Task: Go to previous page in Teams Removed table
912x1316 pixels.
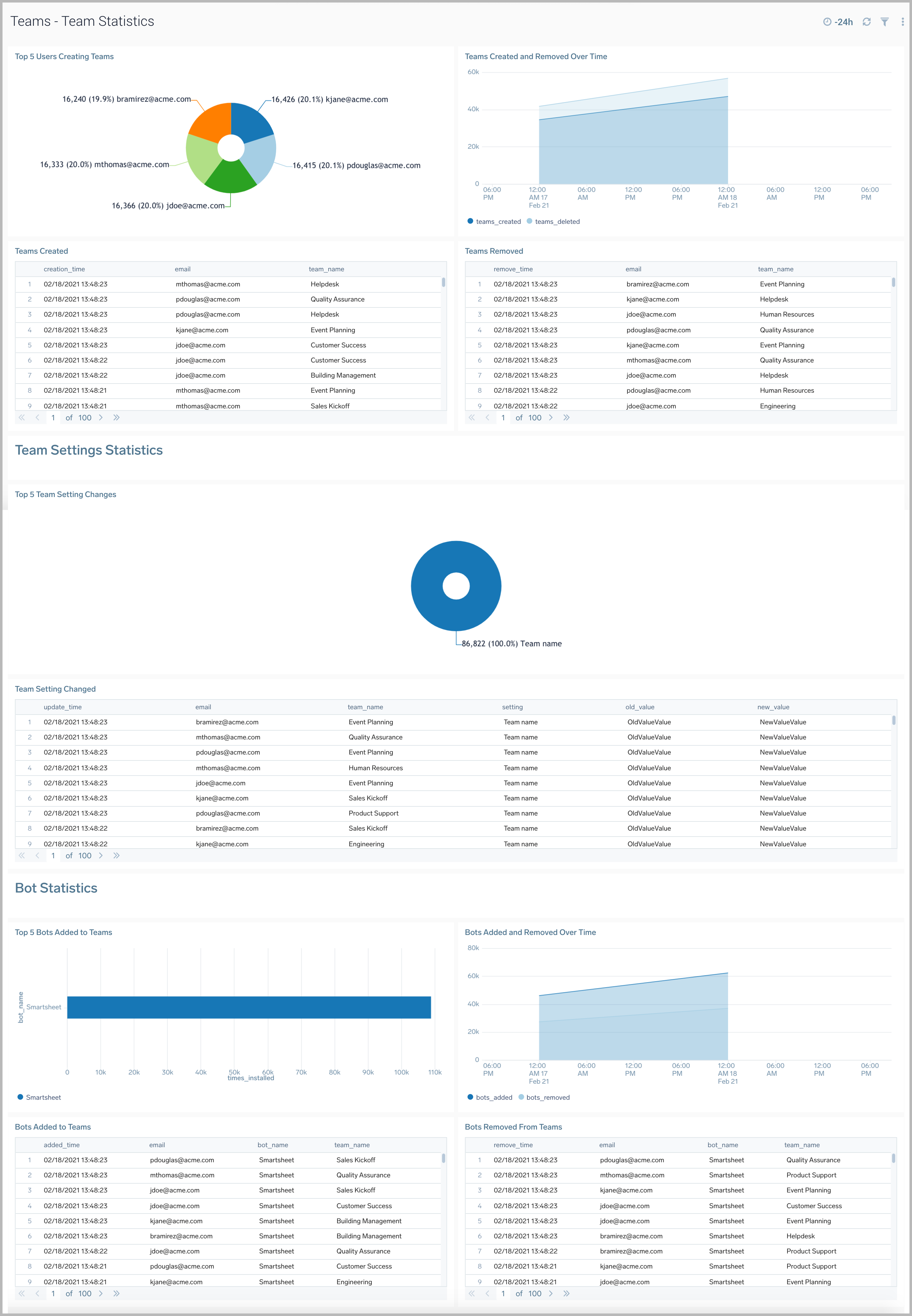Action: point(487,417)
